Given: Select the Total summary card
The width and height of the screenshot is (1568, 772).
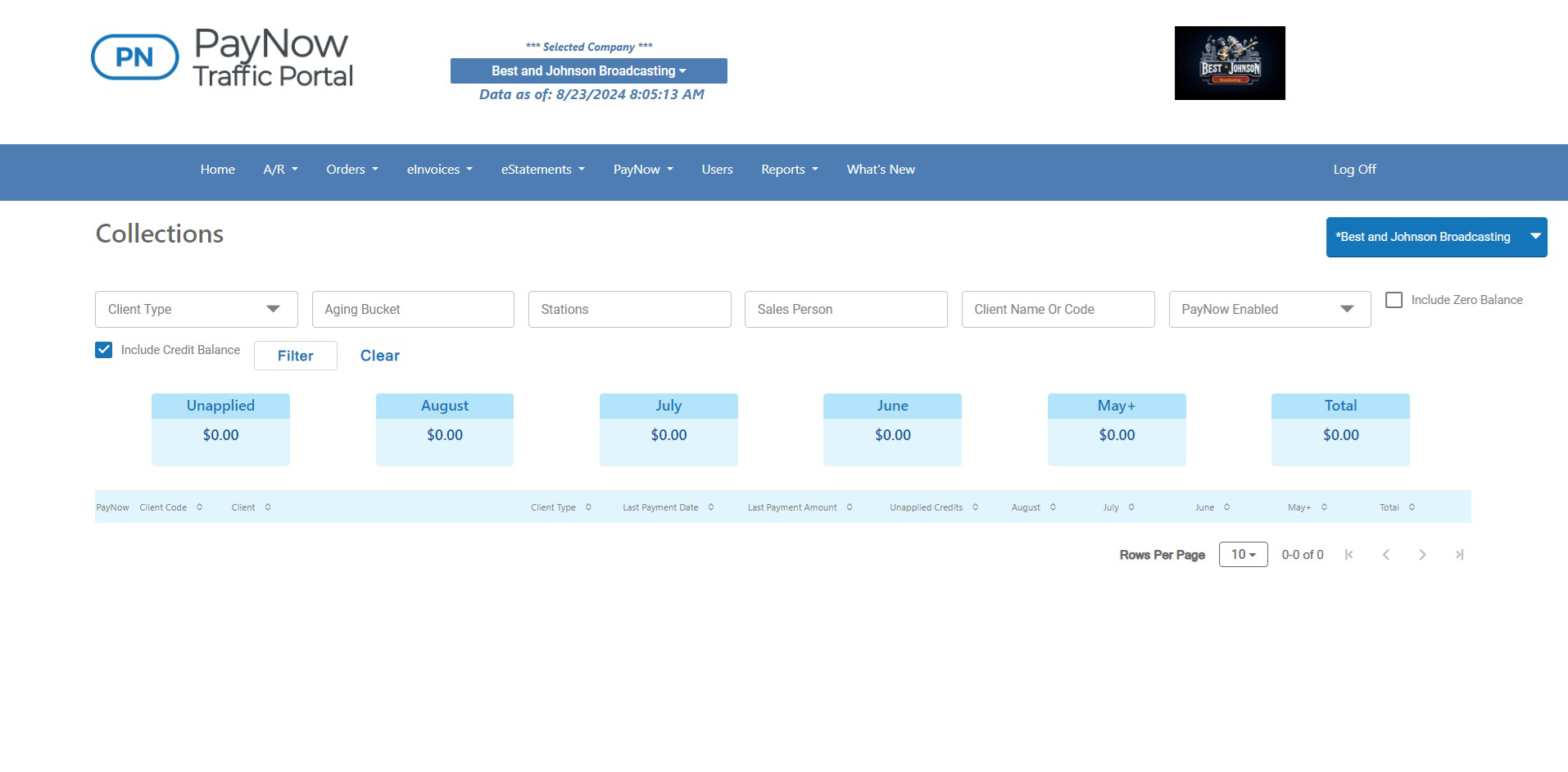Looking at the screenshot, I should pos(1340,429).
